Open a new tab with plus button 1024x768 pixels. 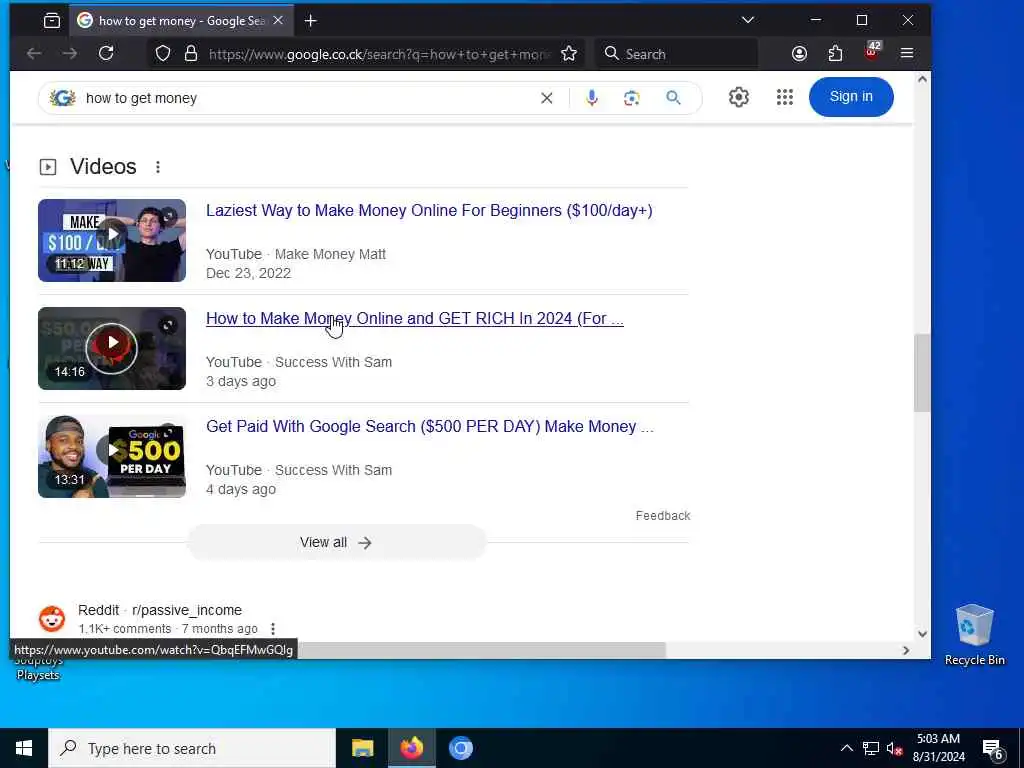pos(311,21)
